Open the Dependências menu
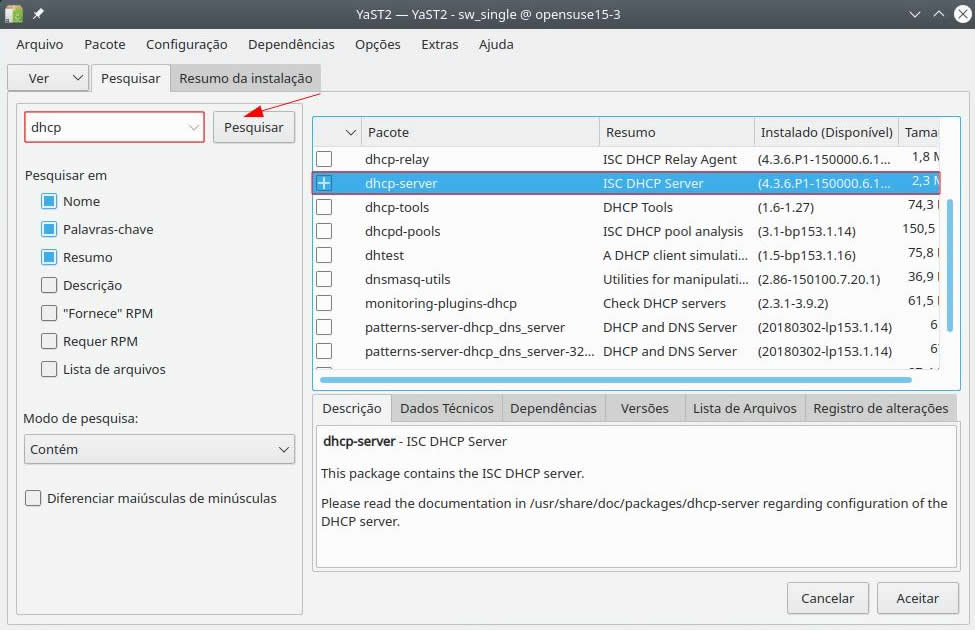 click(291, 44)
